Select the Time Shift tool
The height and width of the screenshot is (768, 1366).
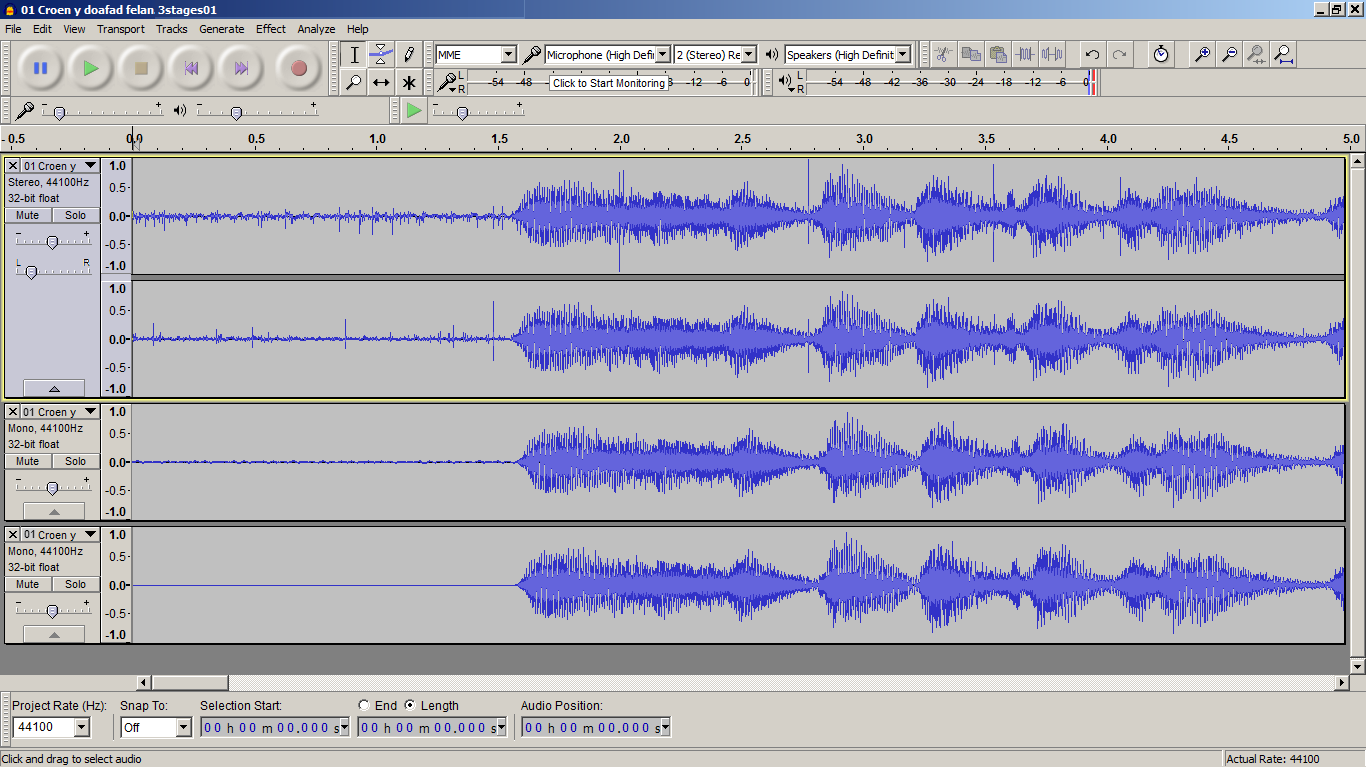point(381,82)
